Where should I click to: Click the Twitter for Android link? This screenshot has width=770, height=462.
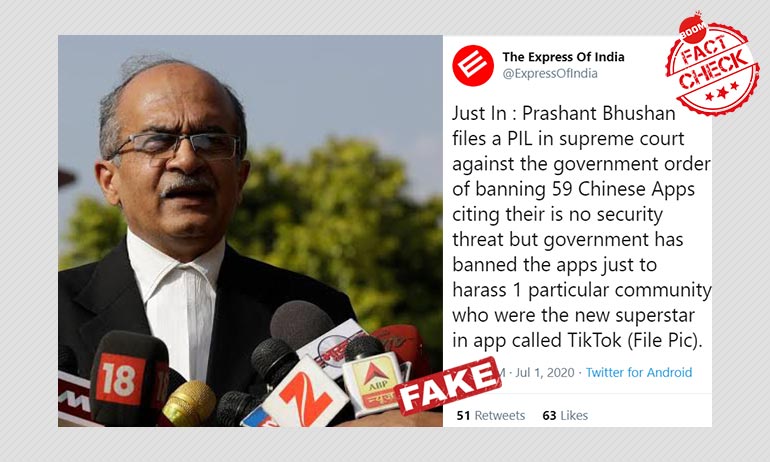pyautogui.click(x=639, y=373)
